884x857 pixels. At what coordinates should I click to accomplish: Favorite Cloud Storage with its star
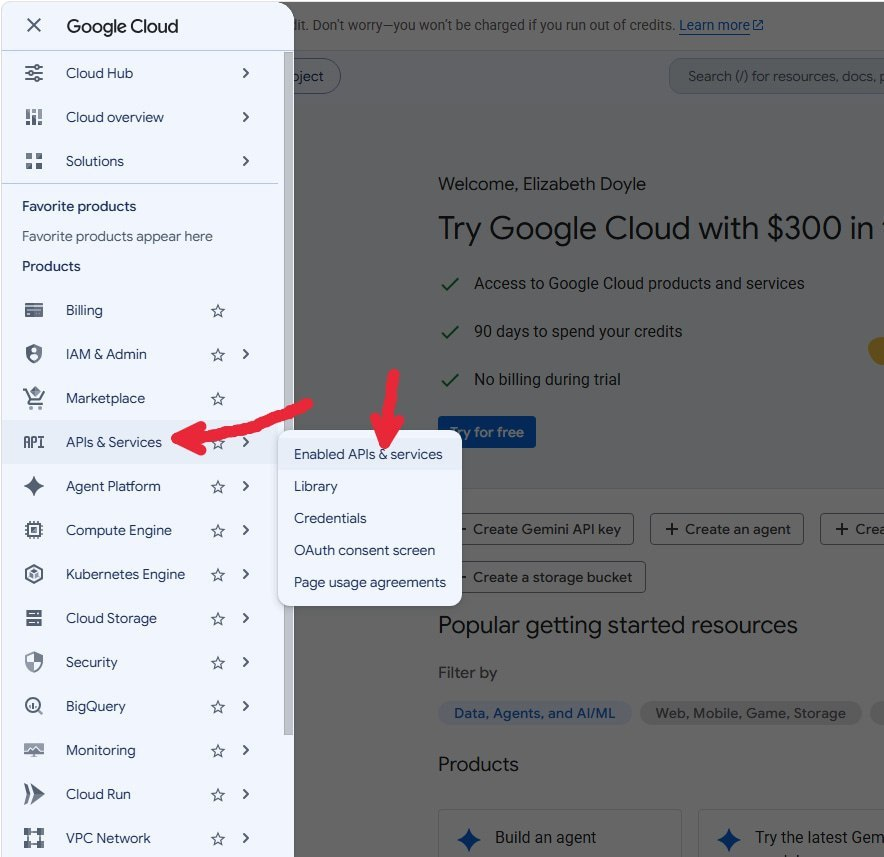(x=218, y=619)
